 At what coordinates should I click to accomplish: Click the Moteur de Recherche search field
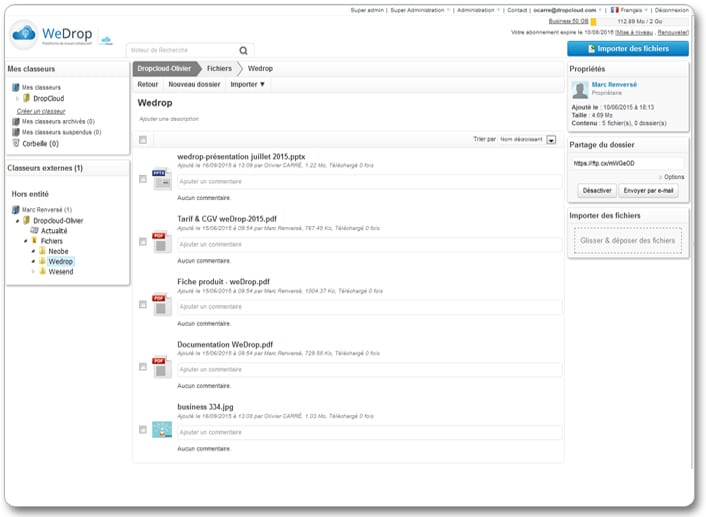click(182, 50)
